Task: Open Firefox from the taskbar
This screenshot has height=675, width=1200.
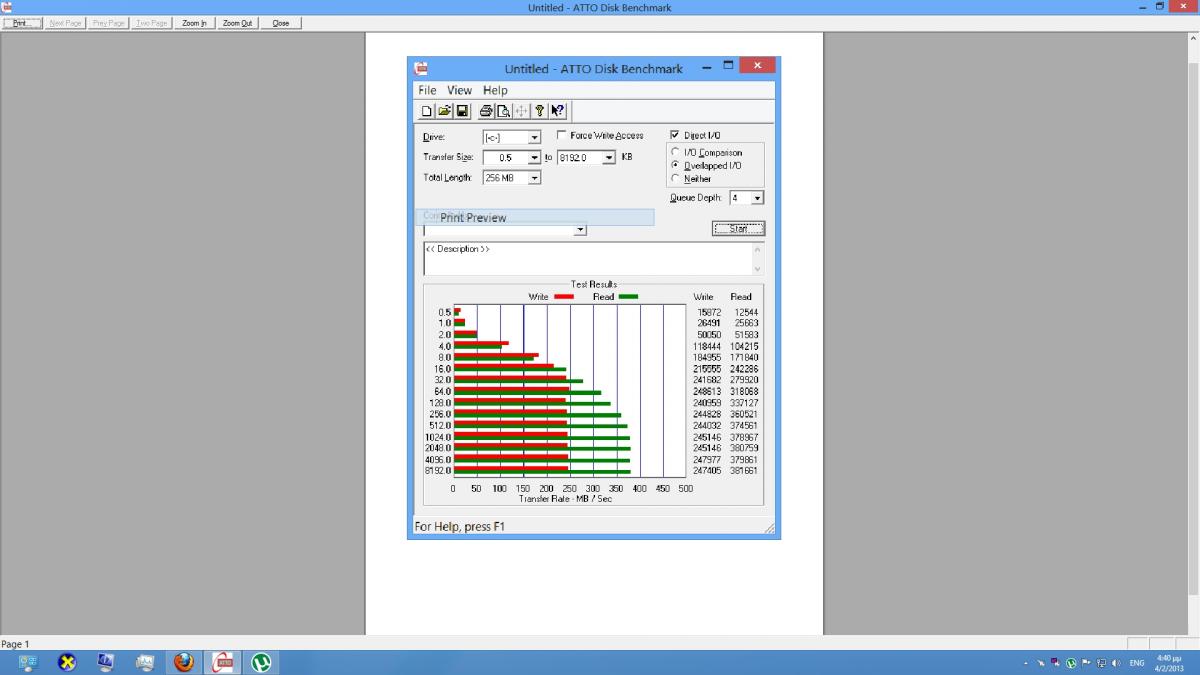Action: pyautogui.click(x=184, y=662)
